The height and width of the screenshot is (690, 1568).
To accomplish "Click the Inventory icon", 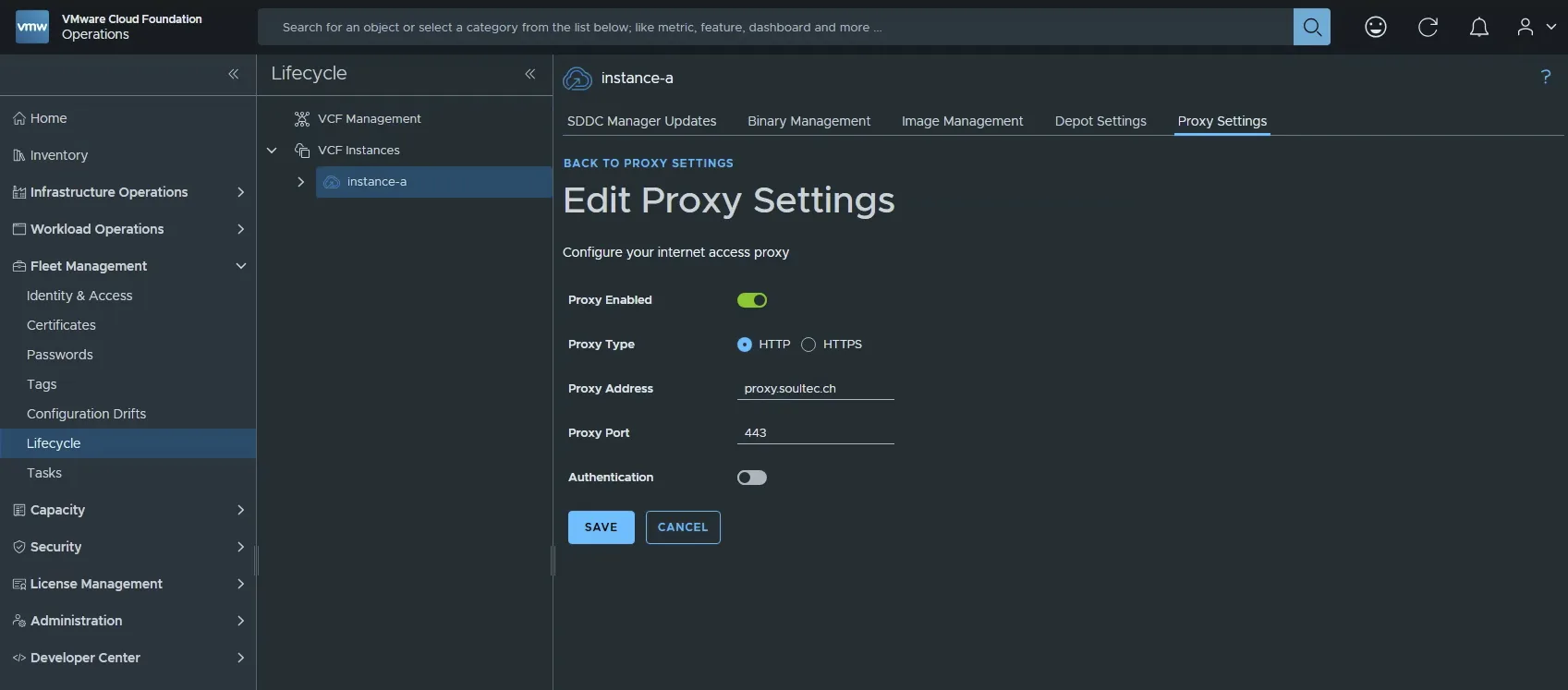I will (x=19, y=155).
